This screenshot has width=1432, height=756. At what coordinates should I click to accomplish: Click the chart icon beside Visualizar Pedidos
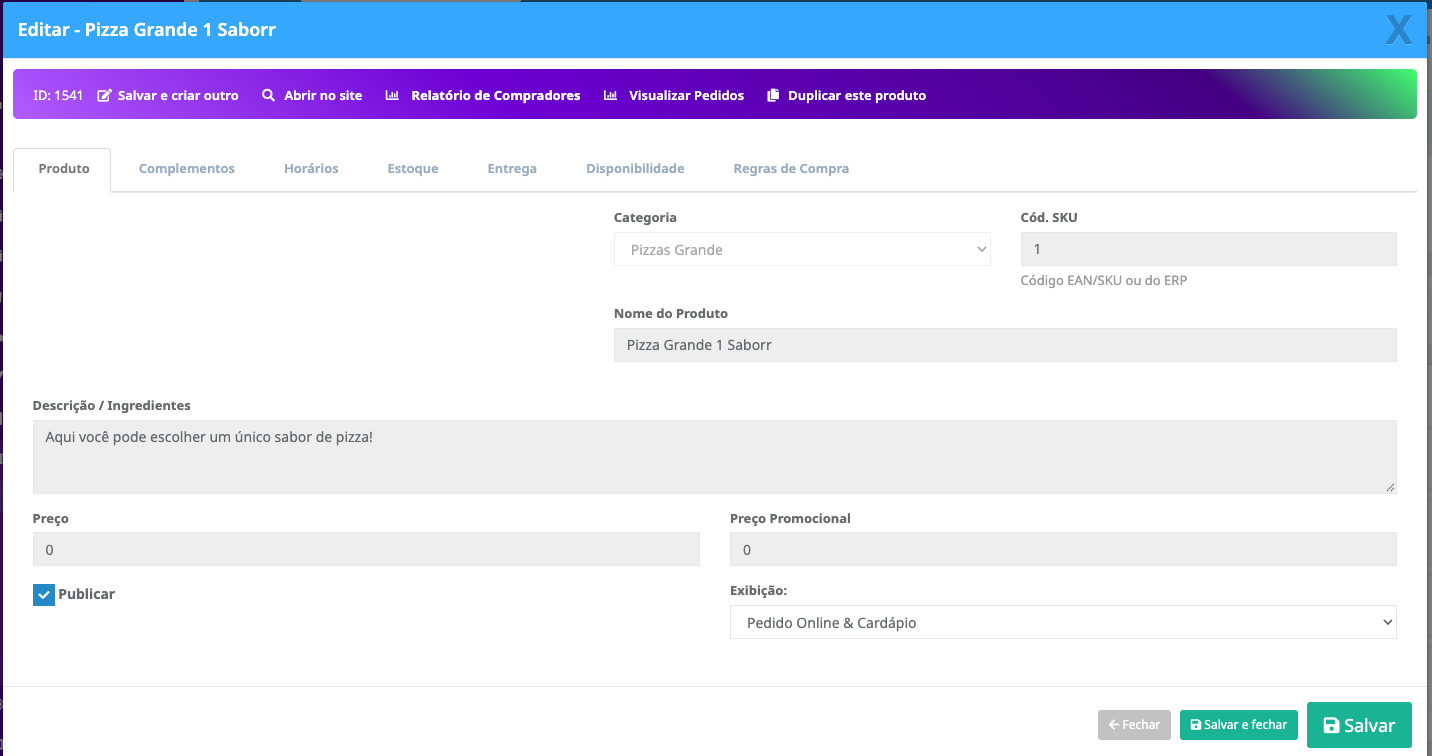point(610,96)
